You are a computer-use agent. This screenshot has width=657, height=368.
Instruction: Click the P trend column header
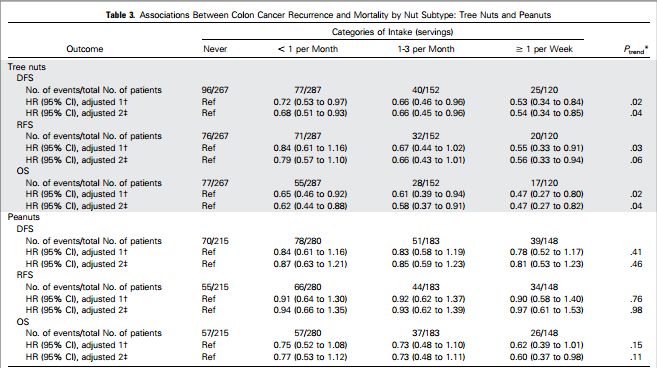tap(636, 49)
